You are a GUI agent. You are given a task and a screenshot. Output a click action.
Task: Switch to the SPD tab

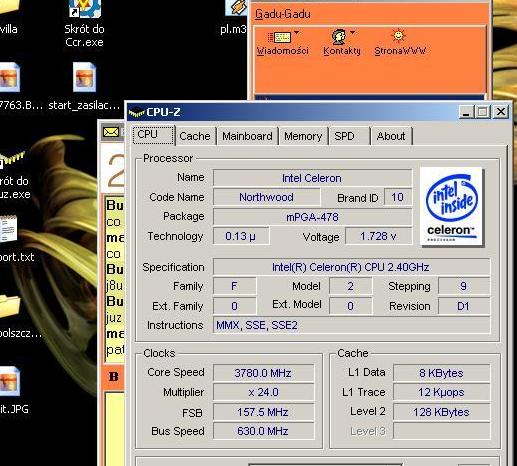click(x=349, y=136)
